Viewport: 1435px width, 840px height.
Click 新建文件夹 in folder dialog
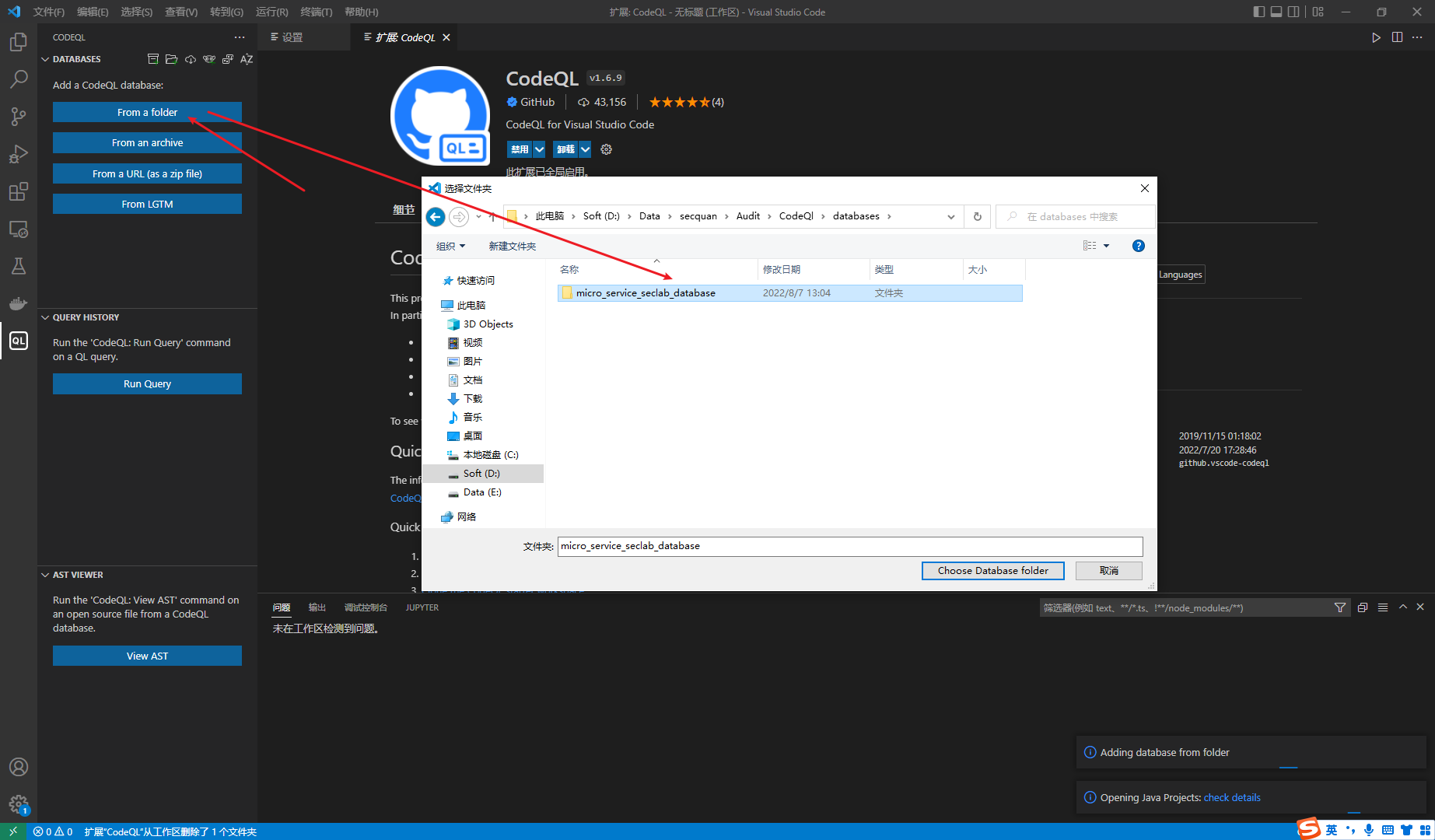coord(512,246)
